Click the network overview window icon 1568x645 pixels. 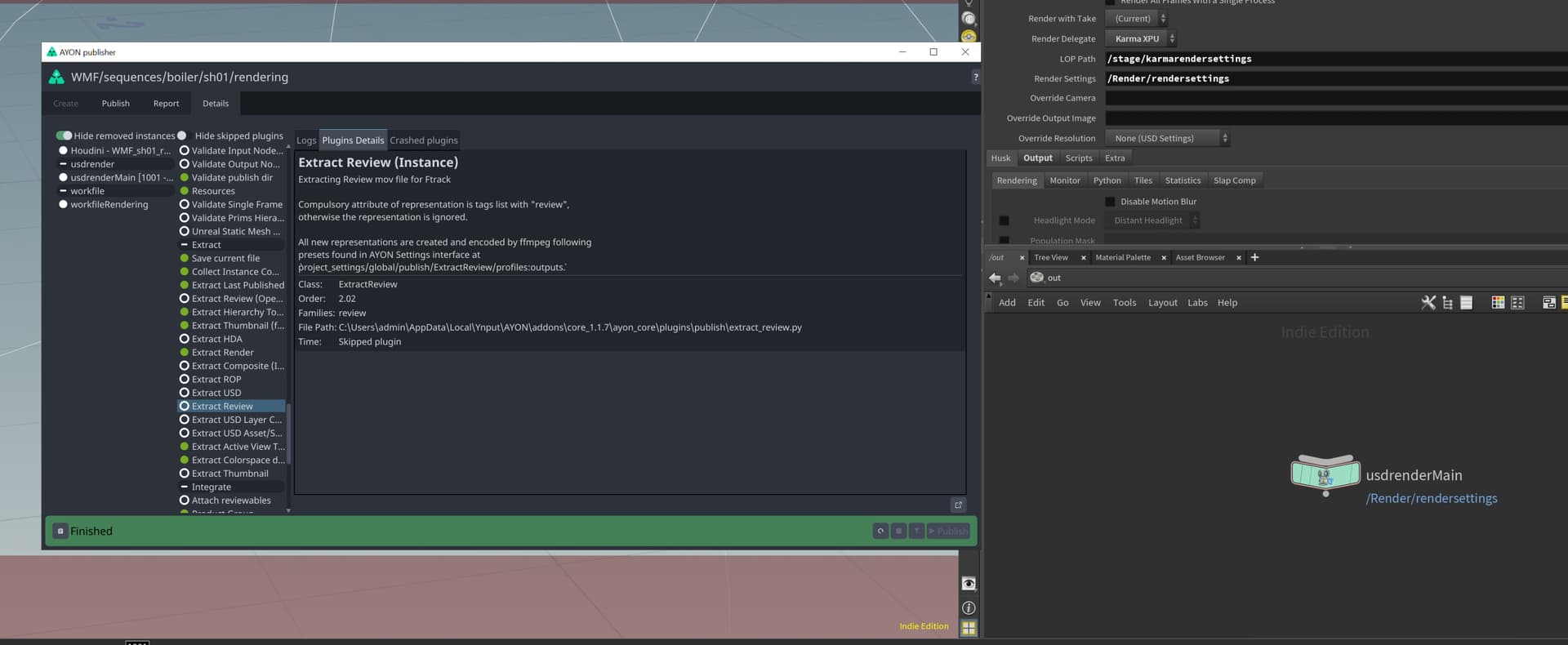pyautogui.click(x=1548, y=302)
